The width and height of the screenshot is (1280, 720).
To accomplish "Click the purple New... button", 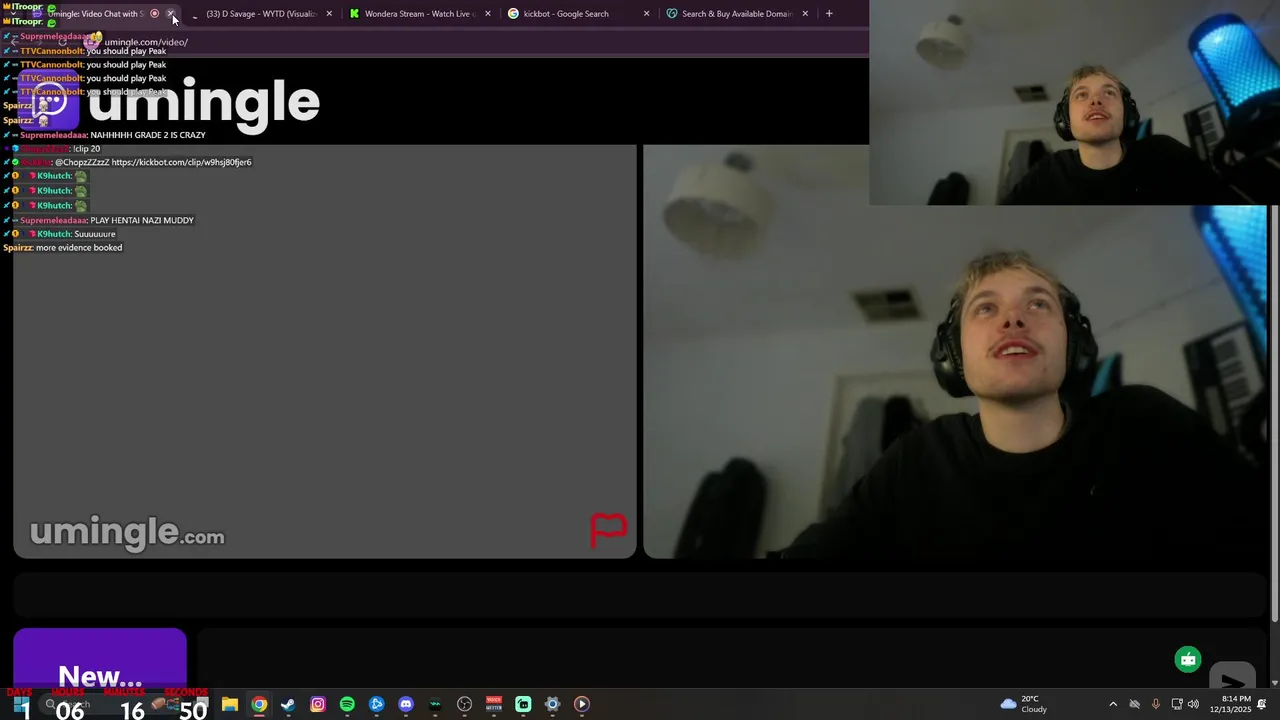I will (100, 660).
